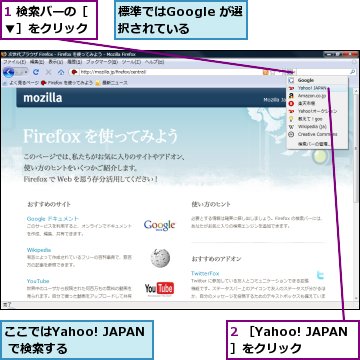Select 教えて！goo in search engine list
This screenshot has height=360, width=360.
click(317, 119)
